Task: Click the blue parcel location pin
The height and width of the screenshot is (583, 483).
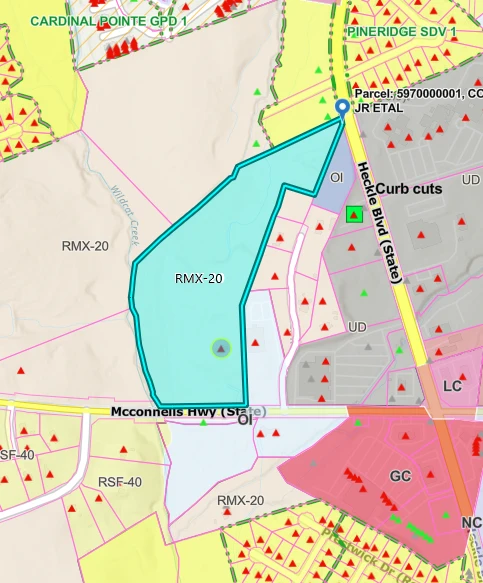Action: point(342,108)
